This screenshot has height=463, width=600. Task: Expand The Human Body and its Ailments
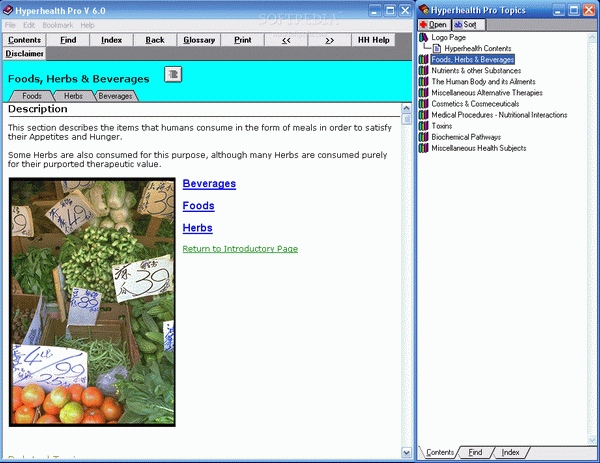[x=478, y=82]
